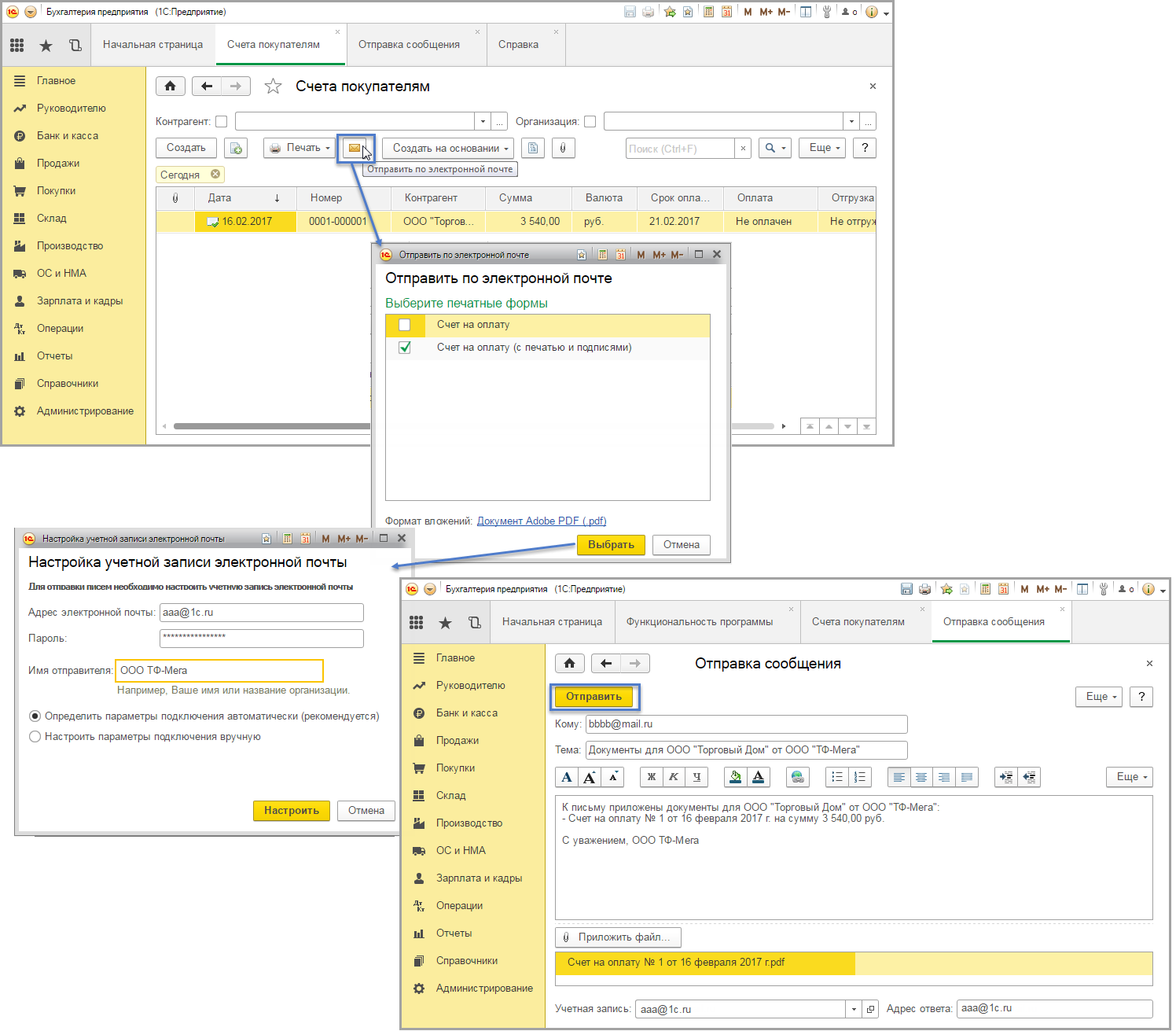Click the bold Ж formatting icon
This screenshot has width=1176, height=1031.
pos(651,777)
